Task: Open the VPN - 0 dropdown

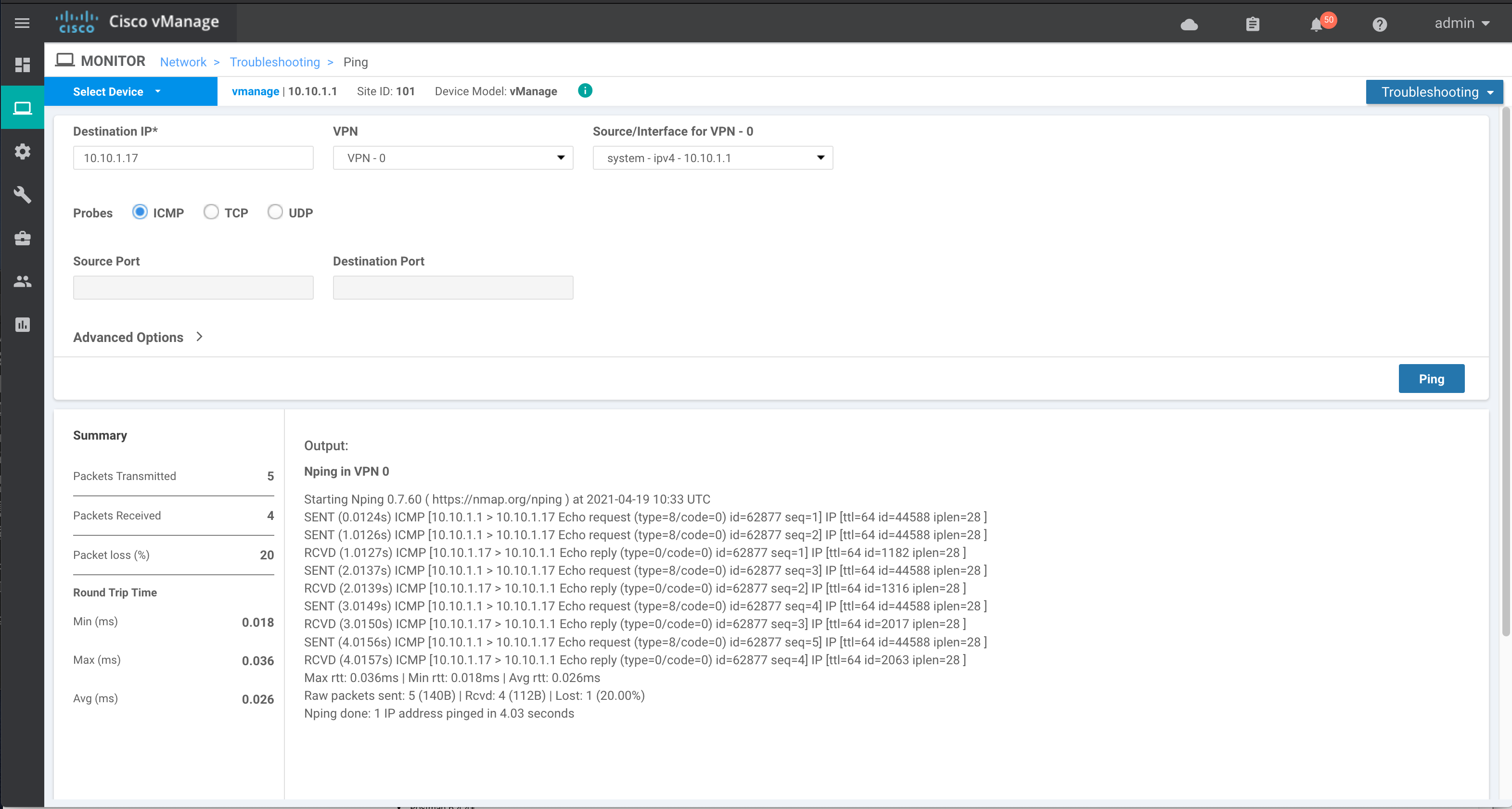Action: pos(452,158)
